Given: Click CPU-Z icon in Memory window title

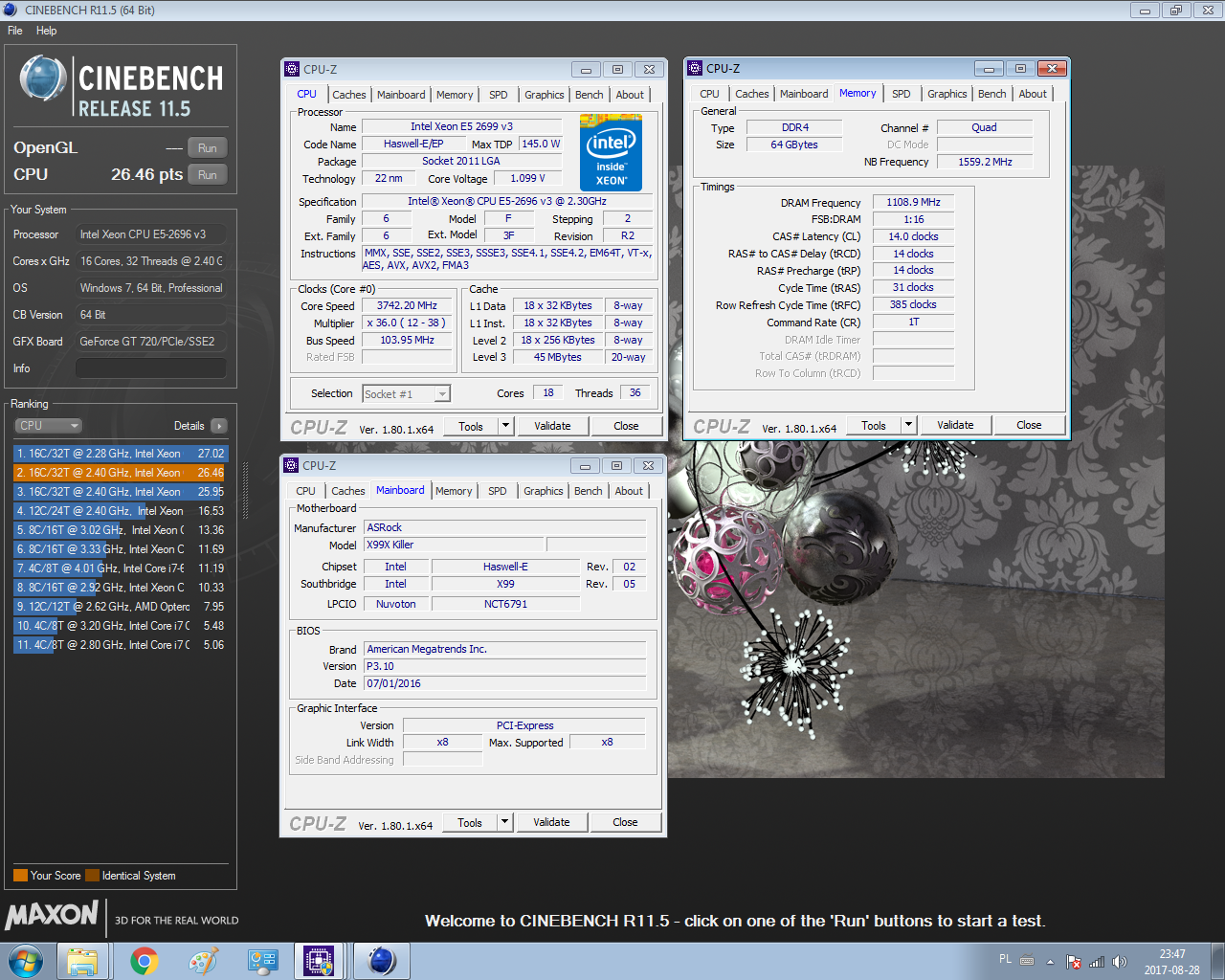Looking at the screenshot, I should tap(695, 69).
